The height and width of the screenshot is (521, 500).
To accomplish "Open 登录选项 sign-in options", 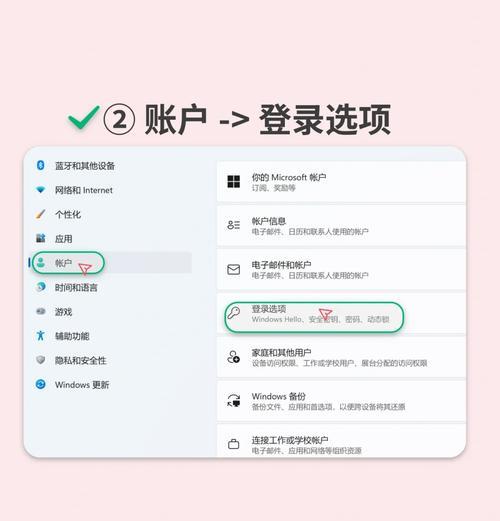I will (x=341, y=313).
